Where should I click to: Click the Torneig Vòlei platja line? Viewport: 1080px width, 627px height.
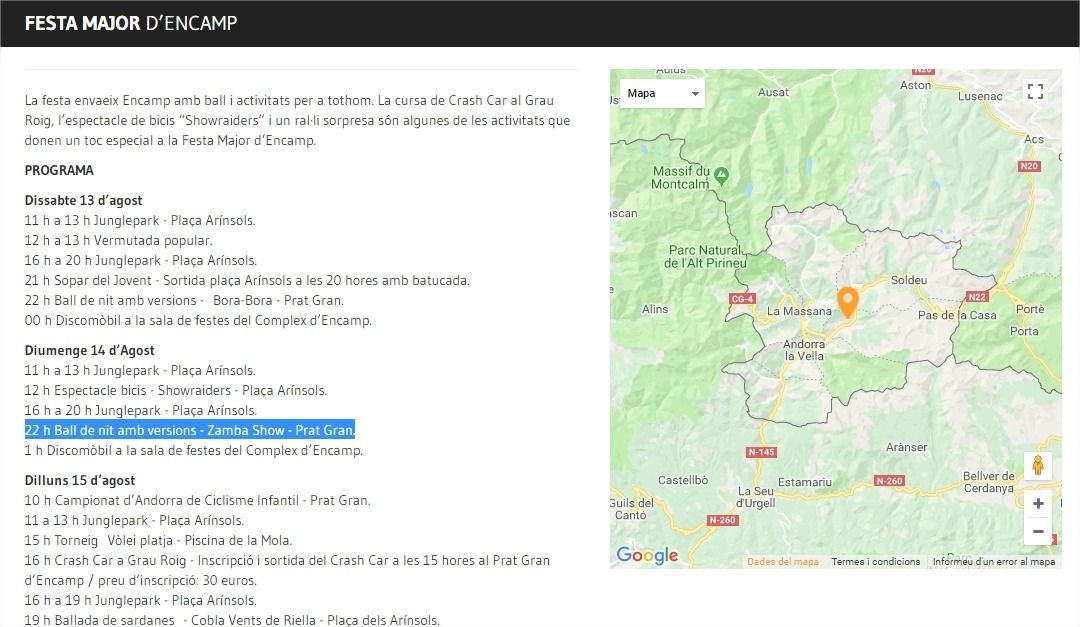point(158,540)
